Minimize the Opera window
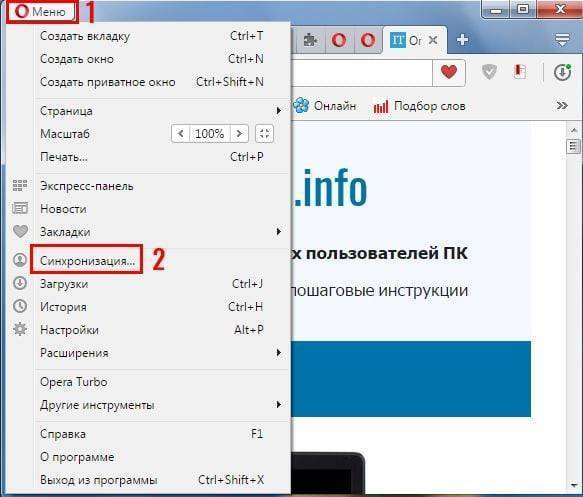This screenshot has width=583, height=497. [496, 10]
